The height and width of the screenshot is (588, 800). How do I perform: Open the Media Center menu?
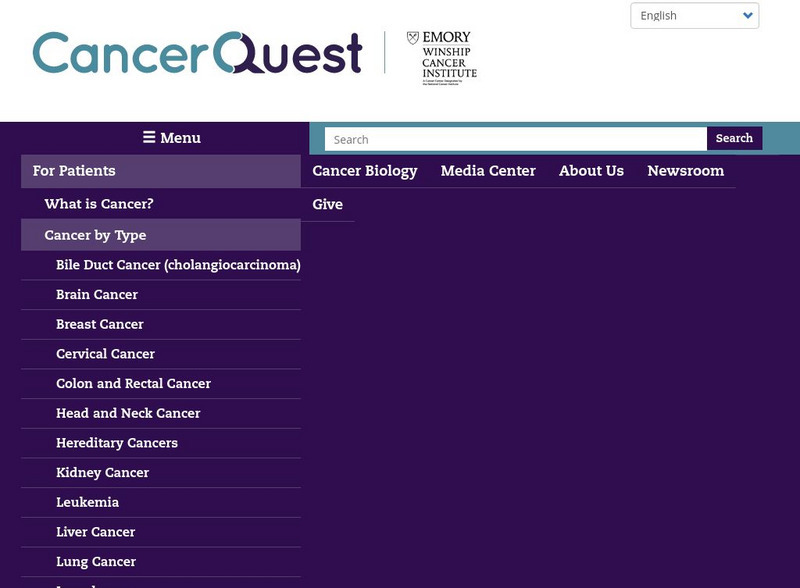[489, 171]
